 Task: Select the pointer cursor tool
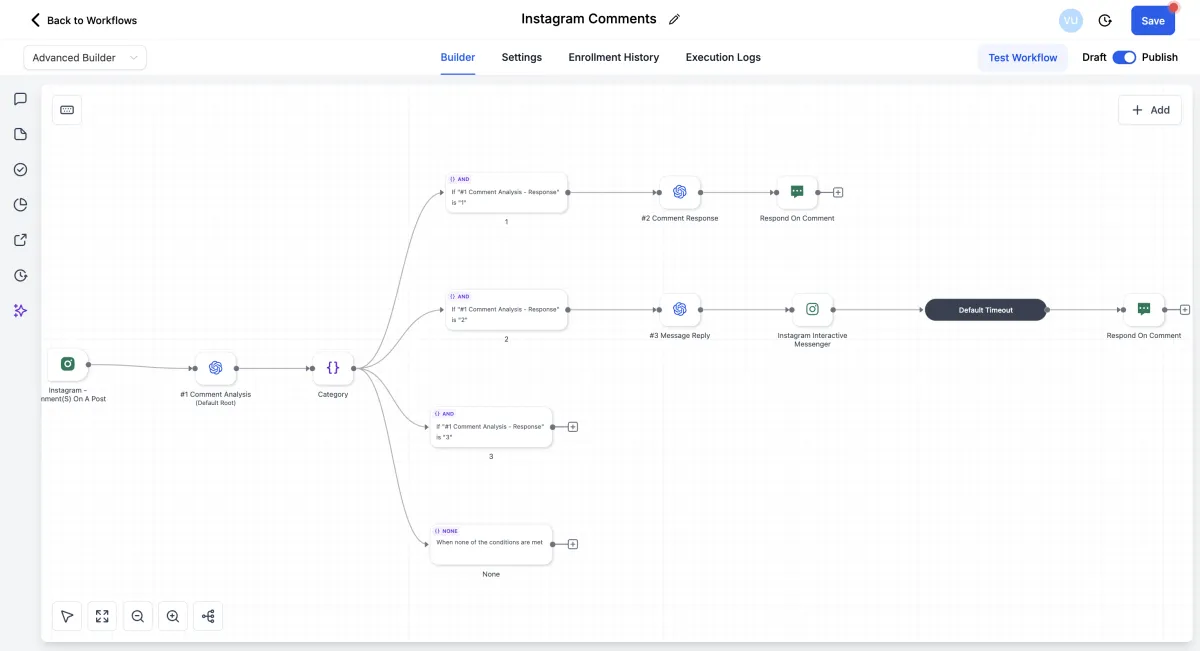coord(67,616)
